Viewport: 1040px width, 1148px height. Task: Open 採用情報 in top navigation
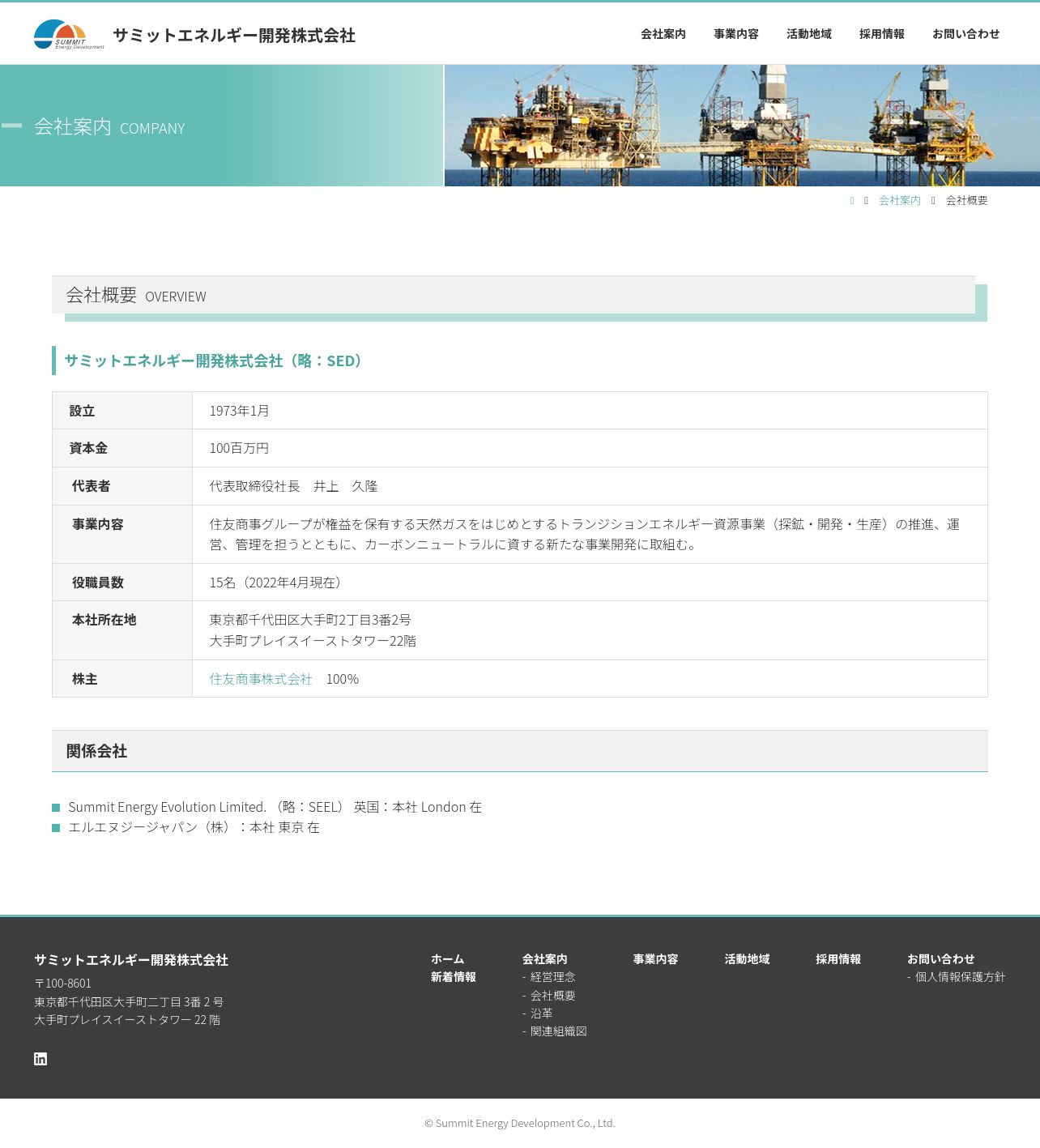tap(882, 34)
